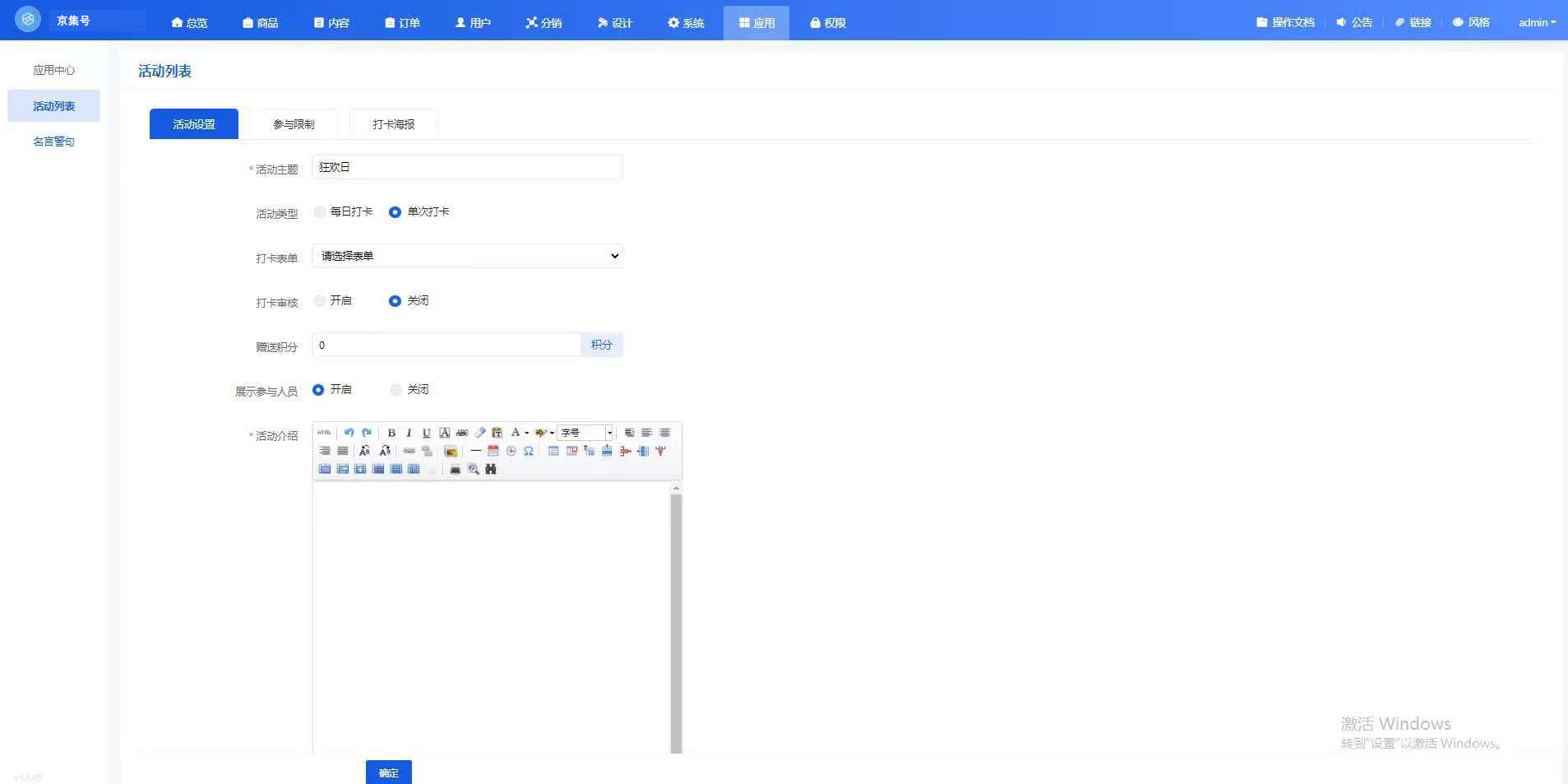
Task: Click the 赠送积分 points input field
Action: click(x=446, y=345)
